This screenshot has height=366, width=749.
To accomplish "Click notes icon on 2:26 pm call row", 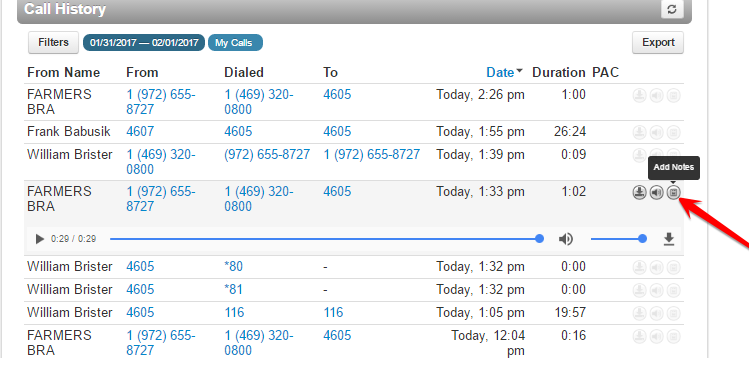I will point(674,96).
